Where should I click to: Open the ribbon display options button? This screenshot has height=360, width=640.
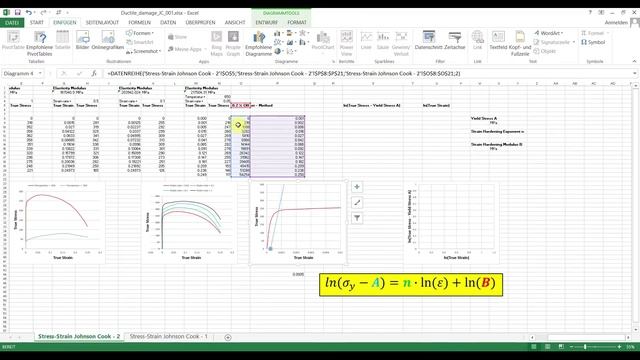(x=601, y=13)
